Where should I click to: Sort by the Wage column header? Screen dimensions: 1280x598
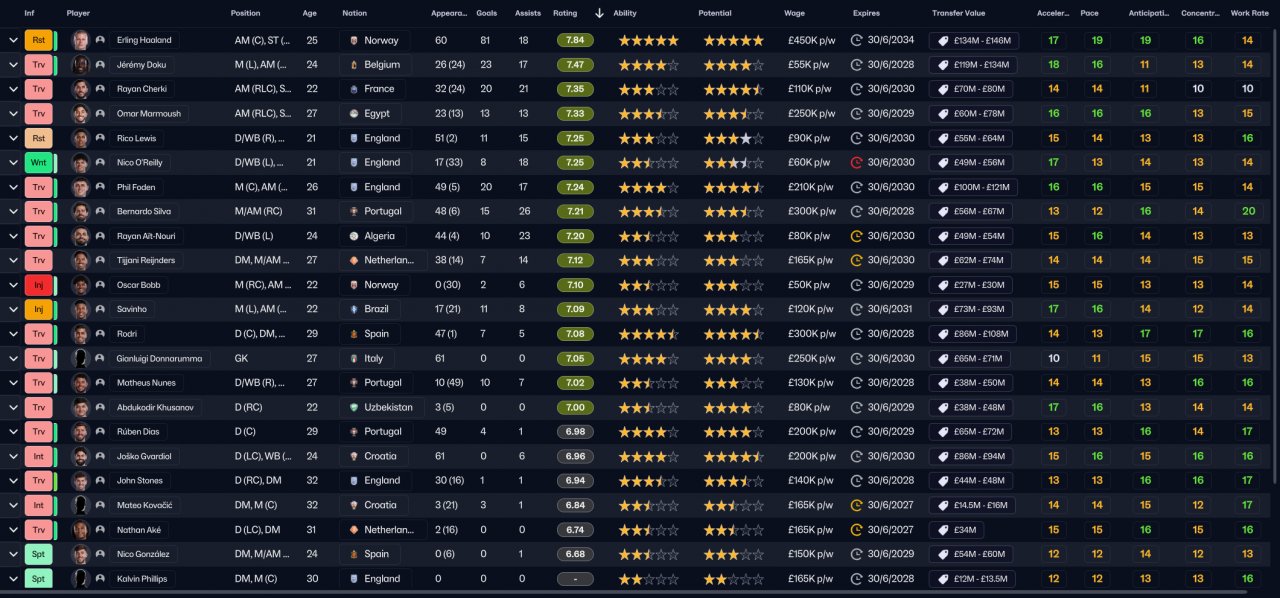(x=794, y=13)
